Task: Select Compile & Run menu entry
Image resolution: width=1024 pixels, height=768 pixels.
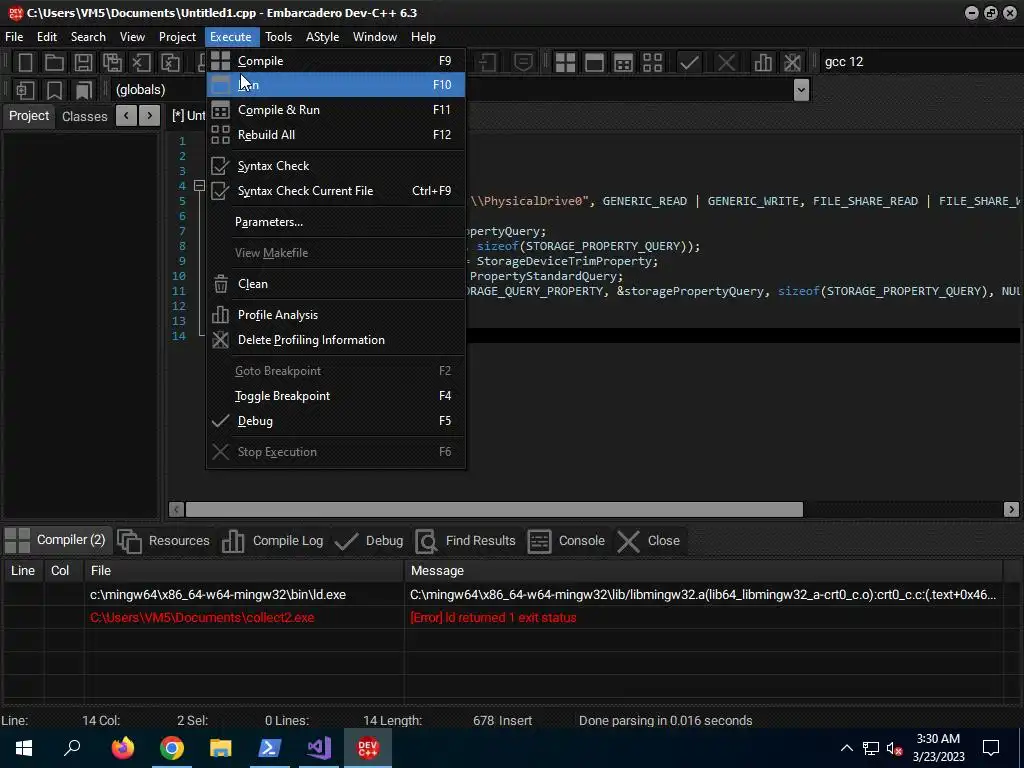Action: [336, 110]
